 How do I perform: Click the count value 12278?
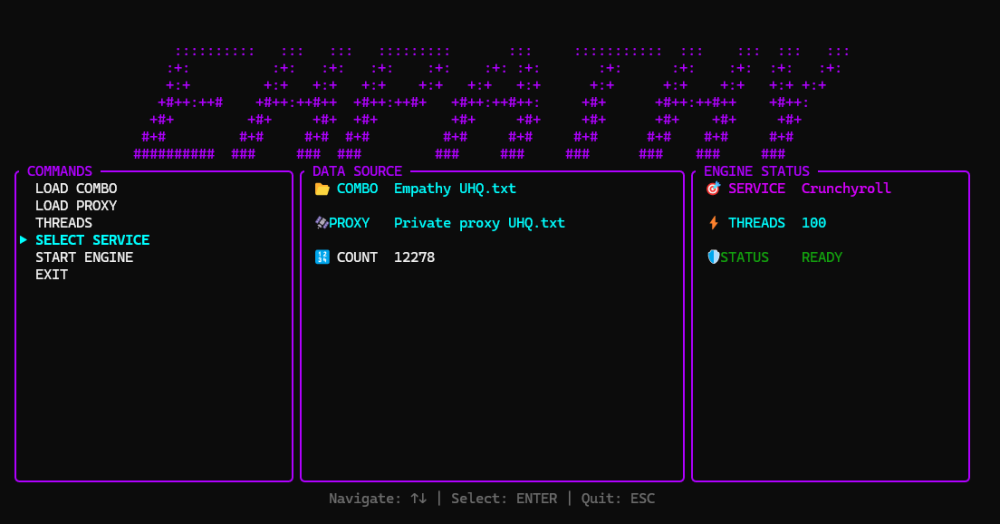(415, 258)
